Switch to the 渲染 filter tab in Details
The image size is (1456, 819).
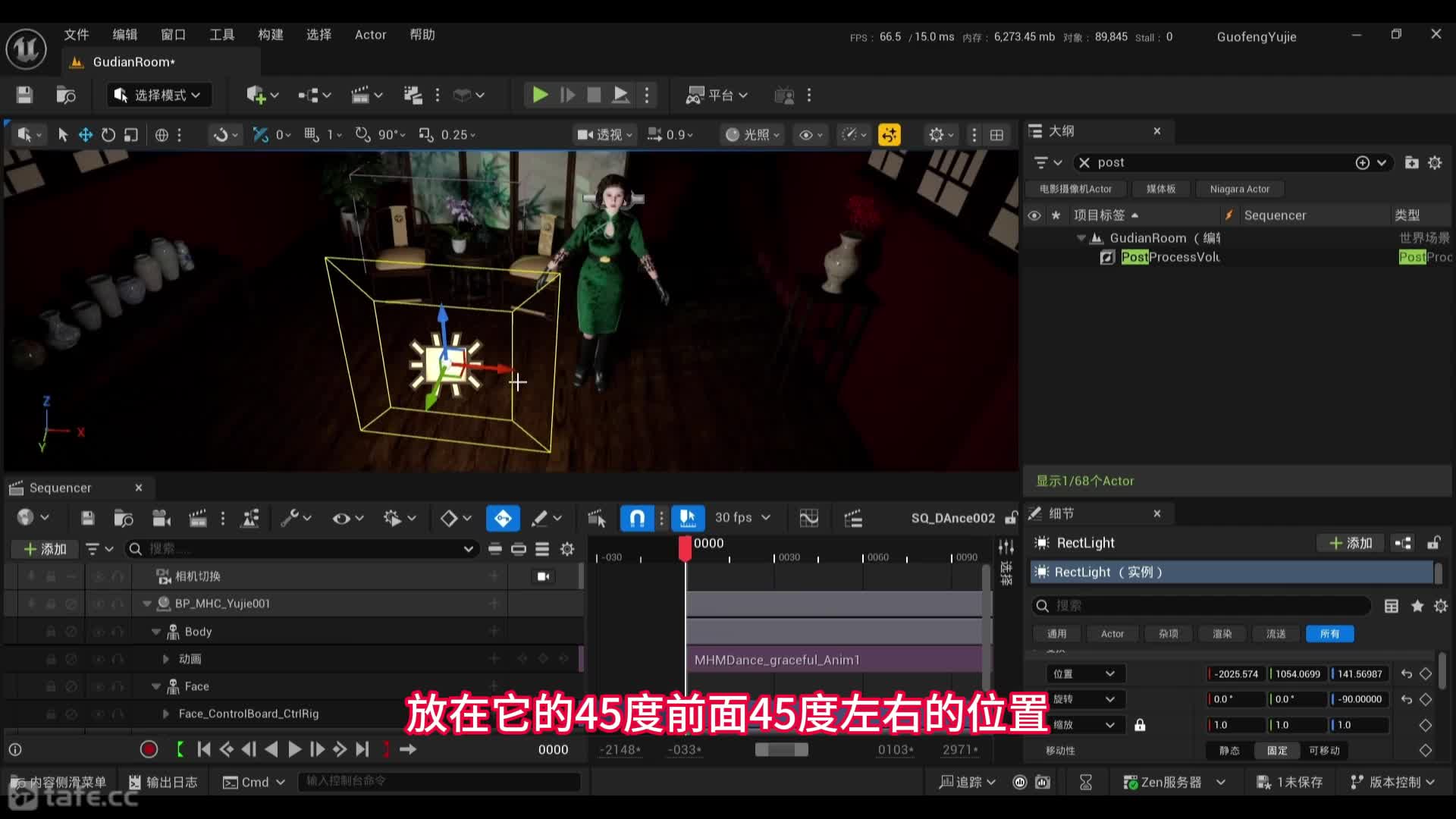[1222, 634]
